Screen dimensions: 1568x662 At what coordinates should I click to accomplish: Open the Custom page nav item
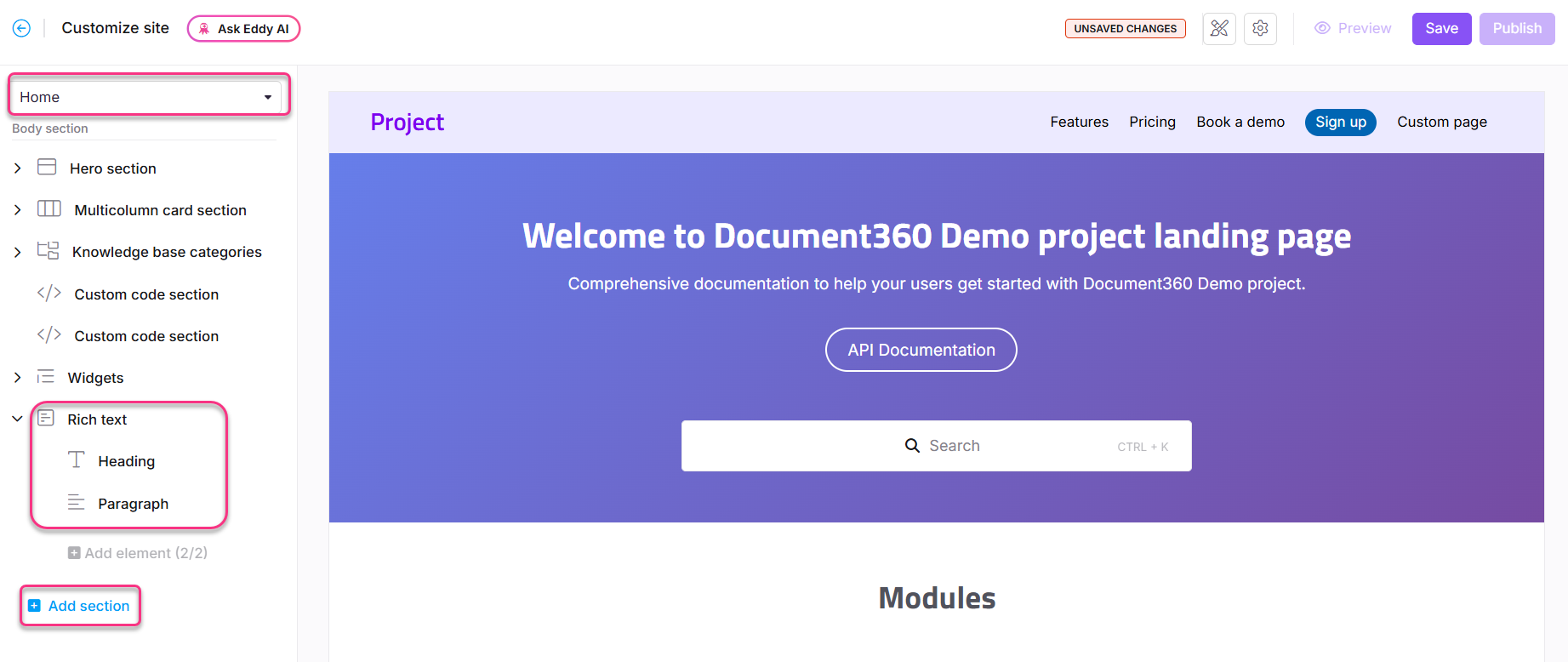tap(1442, 122)
